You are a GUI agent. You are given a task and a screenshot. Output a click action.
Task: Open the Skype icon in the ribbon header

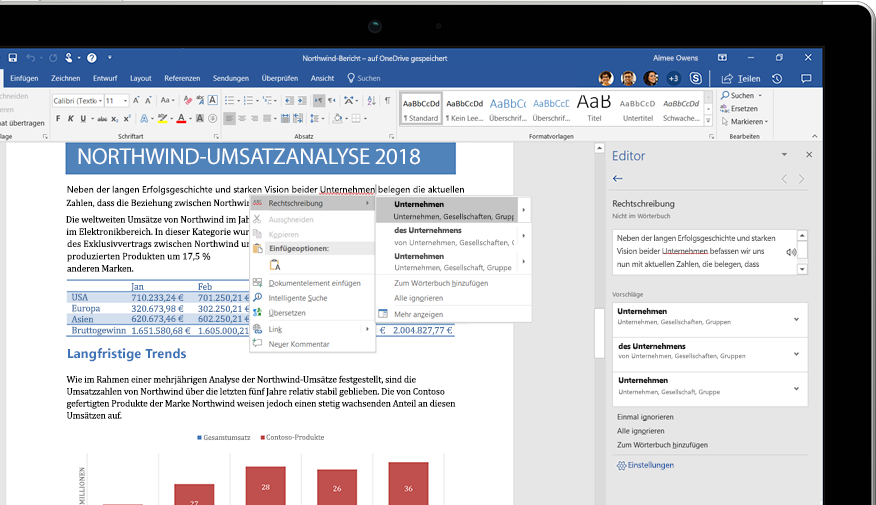pyautogui.click(x=696, y=78)
